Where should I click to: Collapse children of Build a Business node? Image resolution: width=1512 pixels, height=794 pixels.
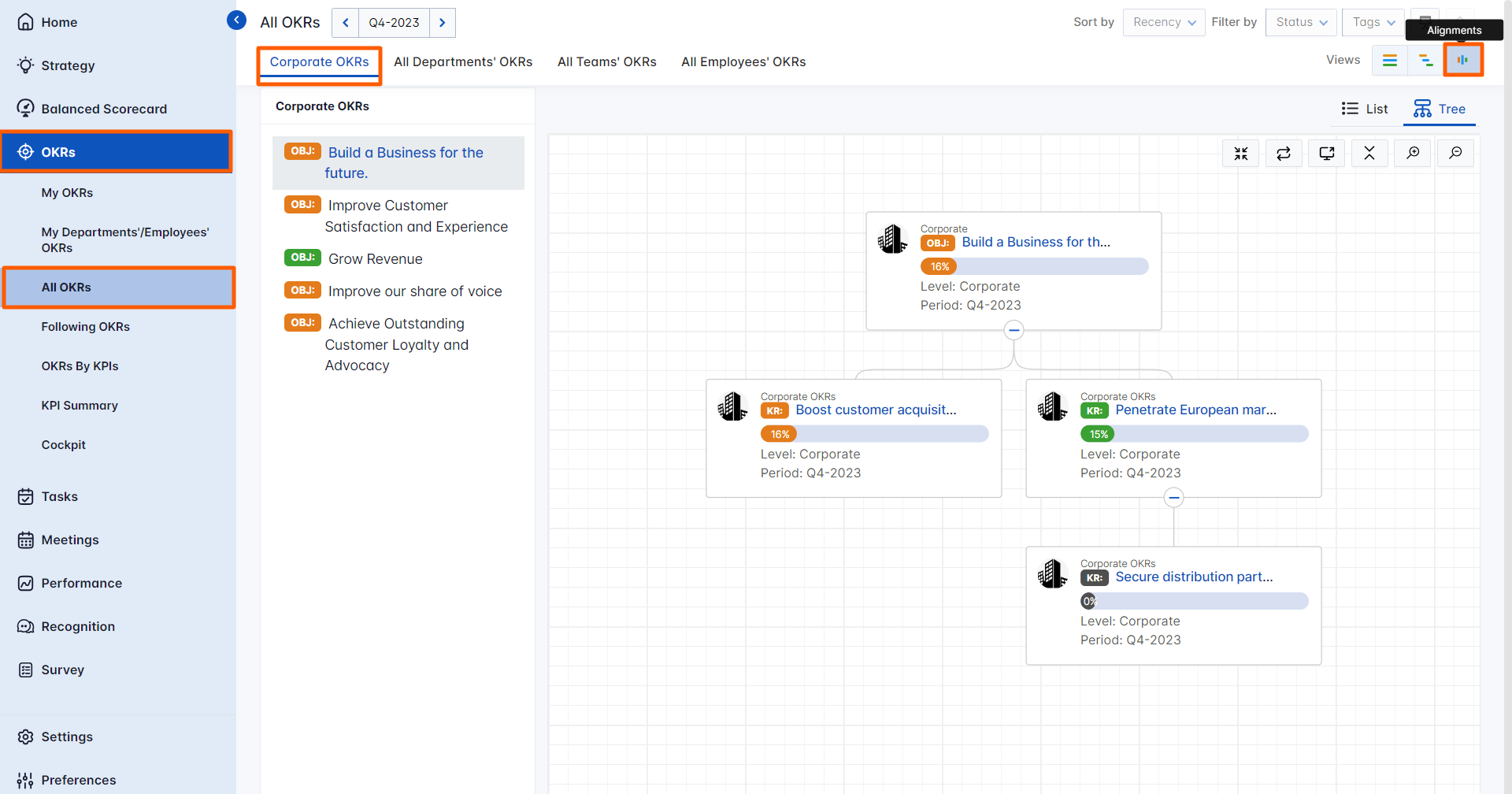pos(1014,330)
